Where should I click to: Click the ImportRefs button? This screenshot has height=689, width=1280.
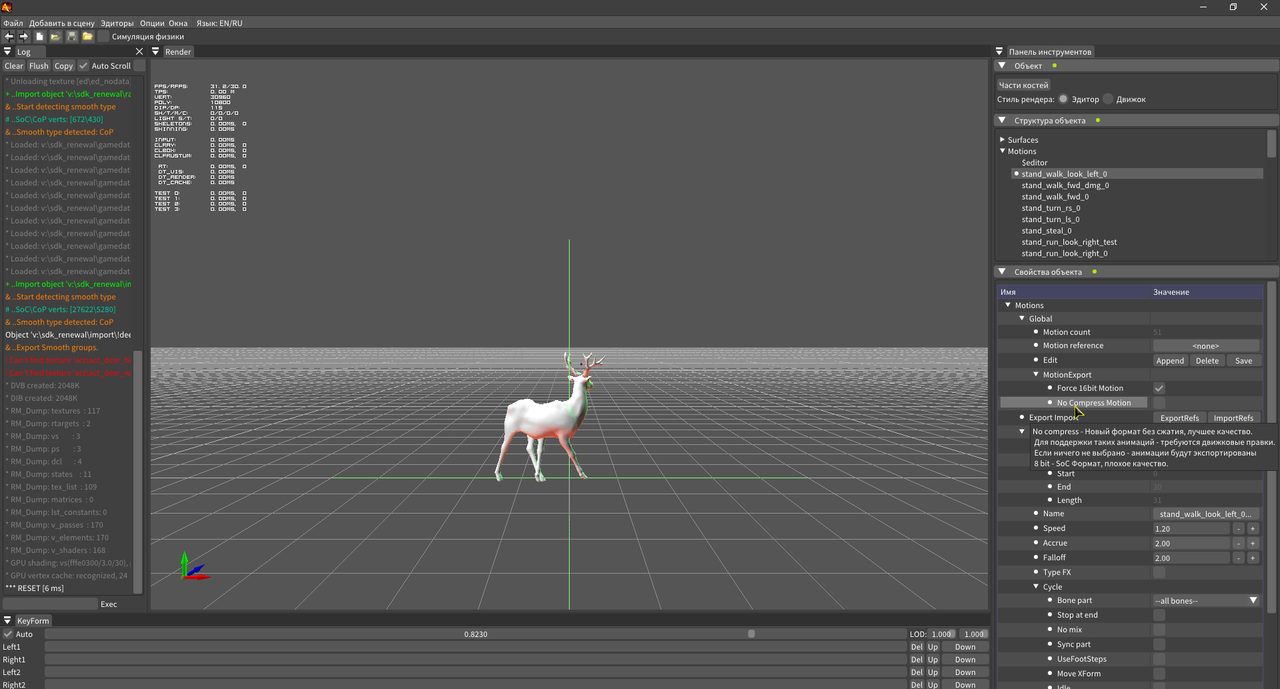[x=1233, y=418]
